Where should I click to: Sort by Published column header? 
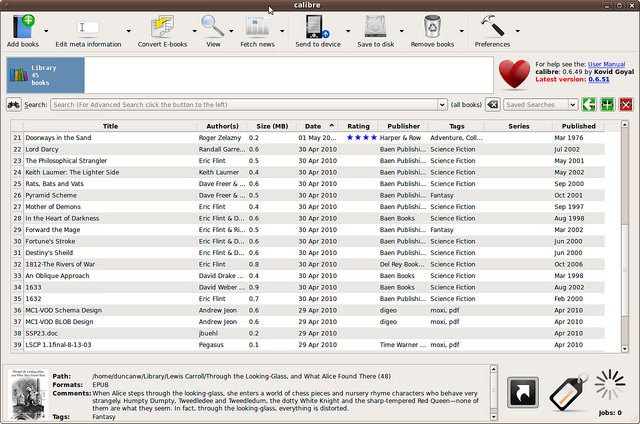578,126
